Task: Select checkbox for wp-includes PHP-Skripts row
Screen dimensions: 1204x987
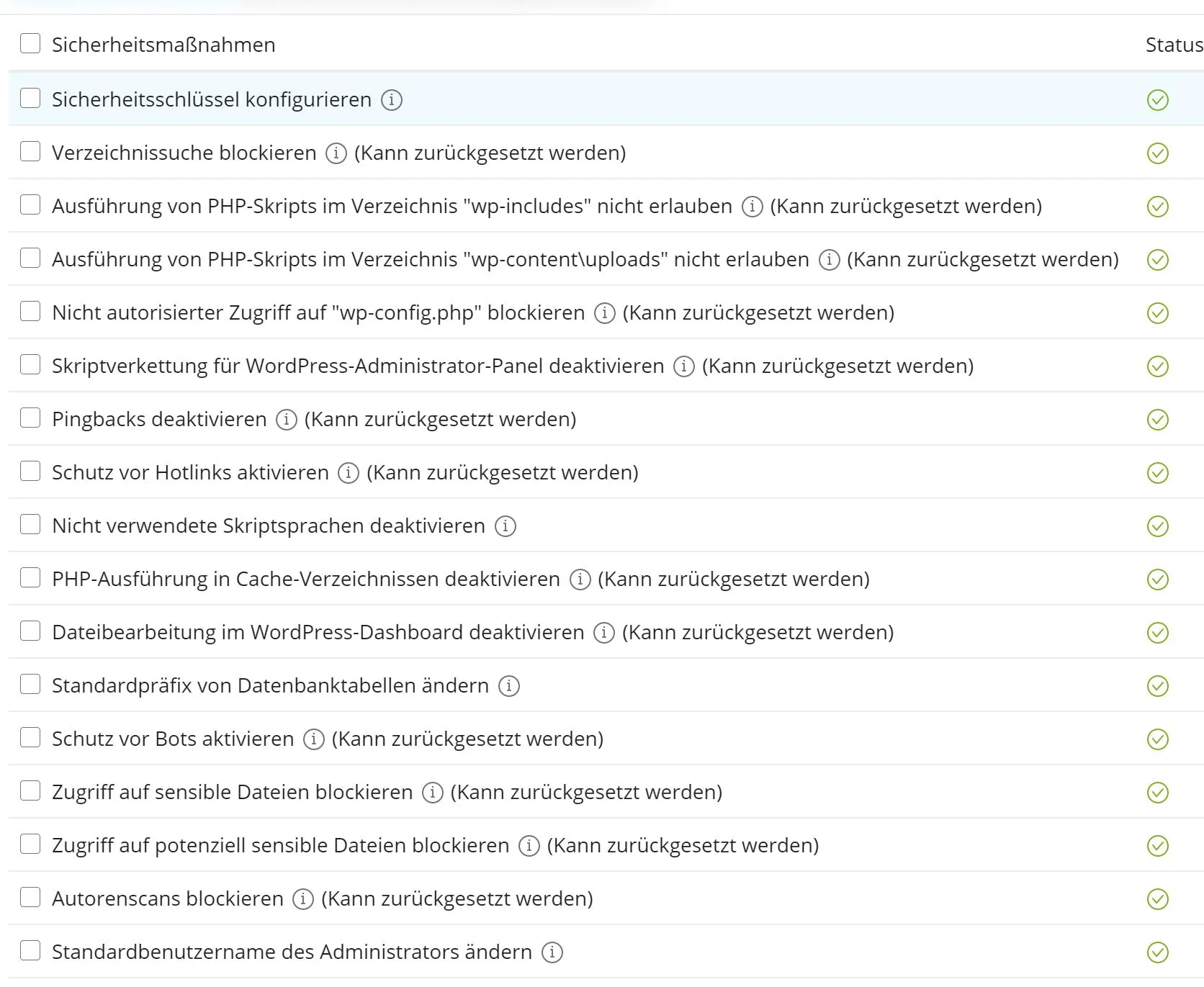Action: pyautogui.click(x=30, y=204)
